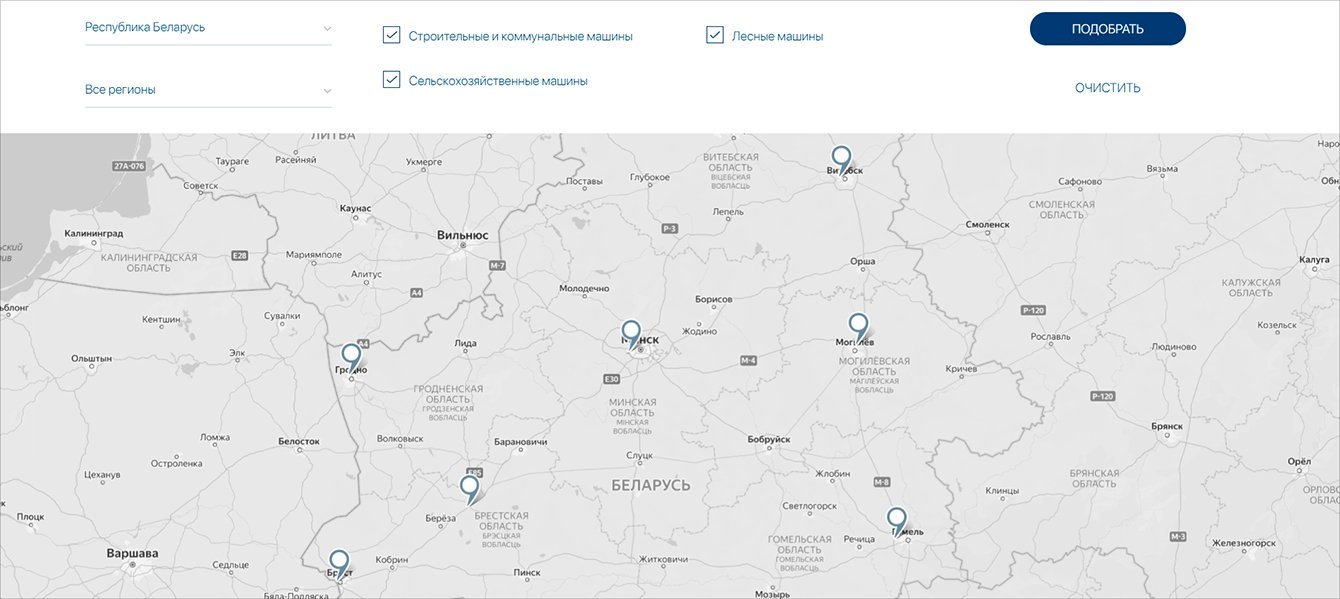Click the Лида city label on map
1340x599 pixels.
point(466,343)
